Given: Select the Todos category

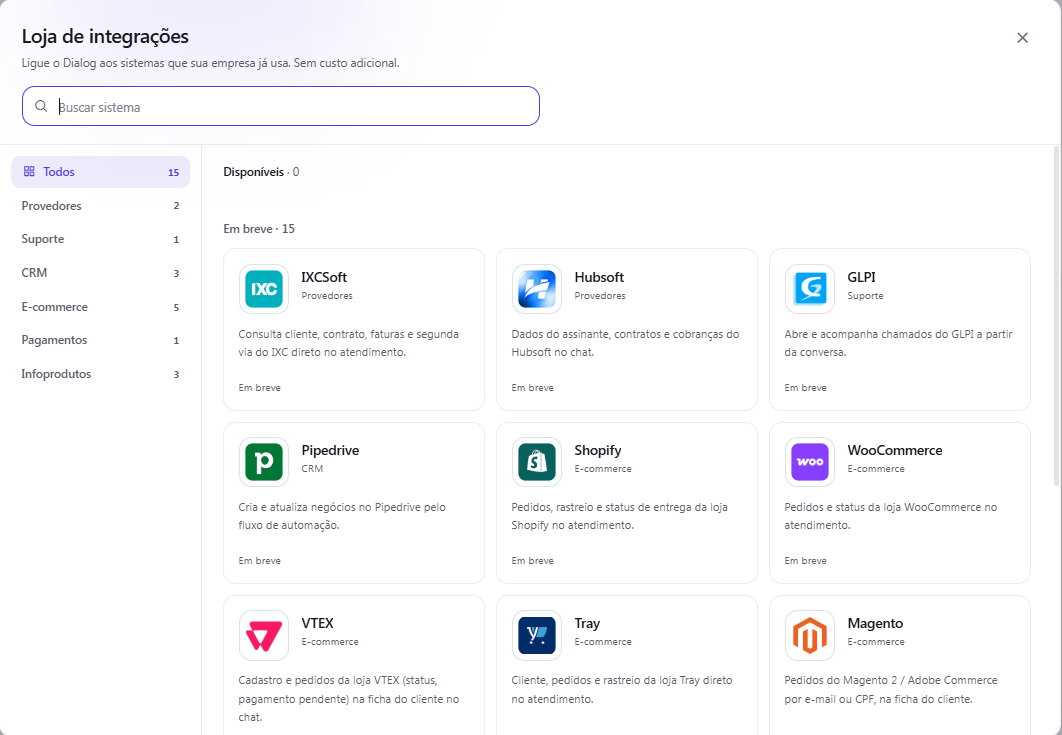Looking at the screenshot, I should [x=100, y=172].
